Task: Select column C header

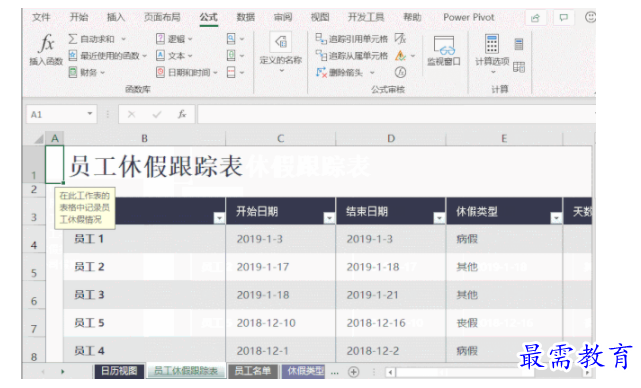Action: [280, 139]
